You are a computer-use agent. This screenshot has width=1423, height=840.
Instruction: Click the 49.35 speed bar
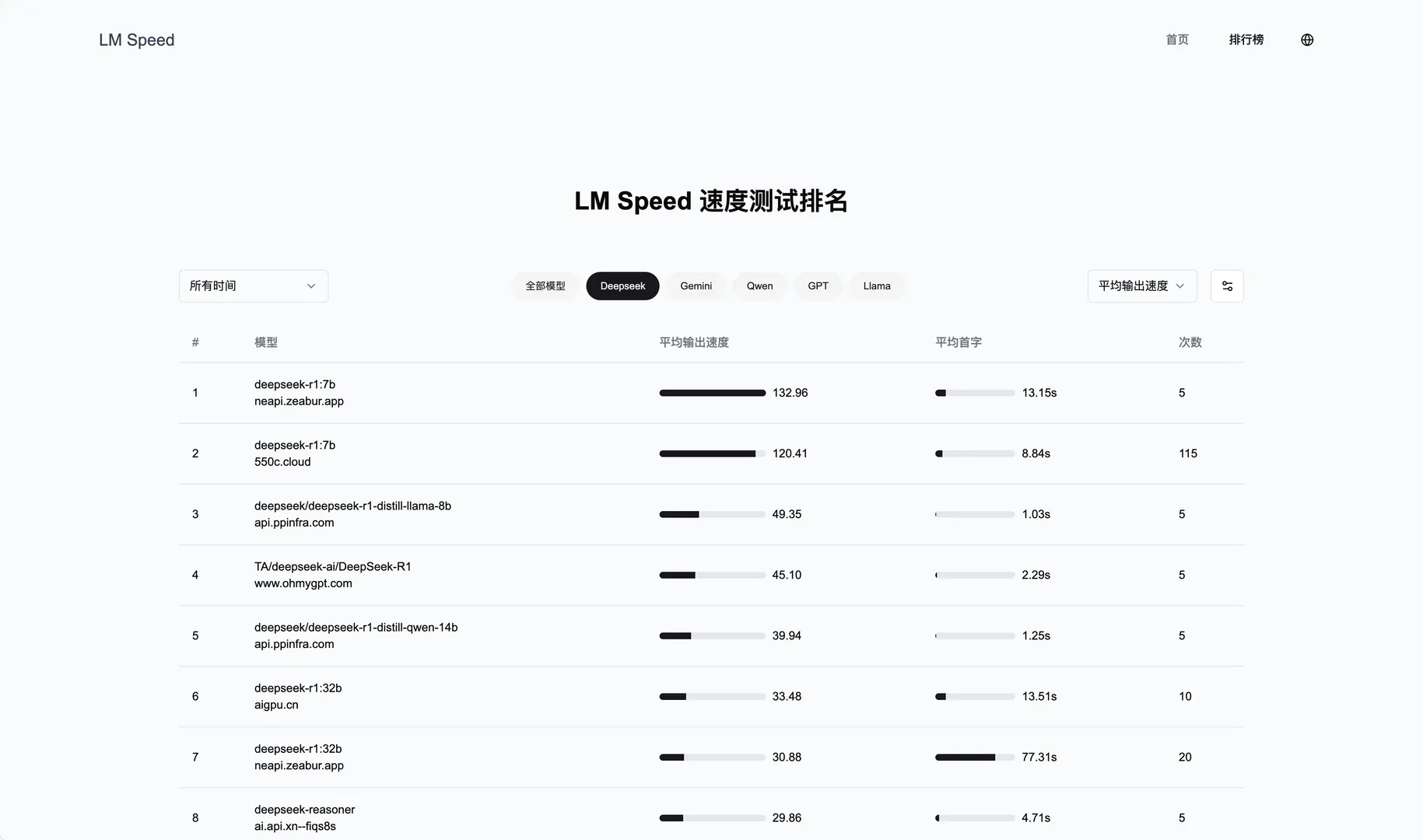point(713,514)
